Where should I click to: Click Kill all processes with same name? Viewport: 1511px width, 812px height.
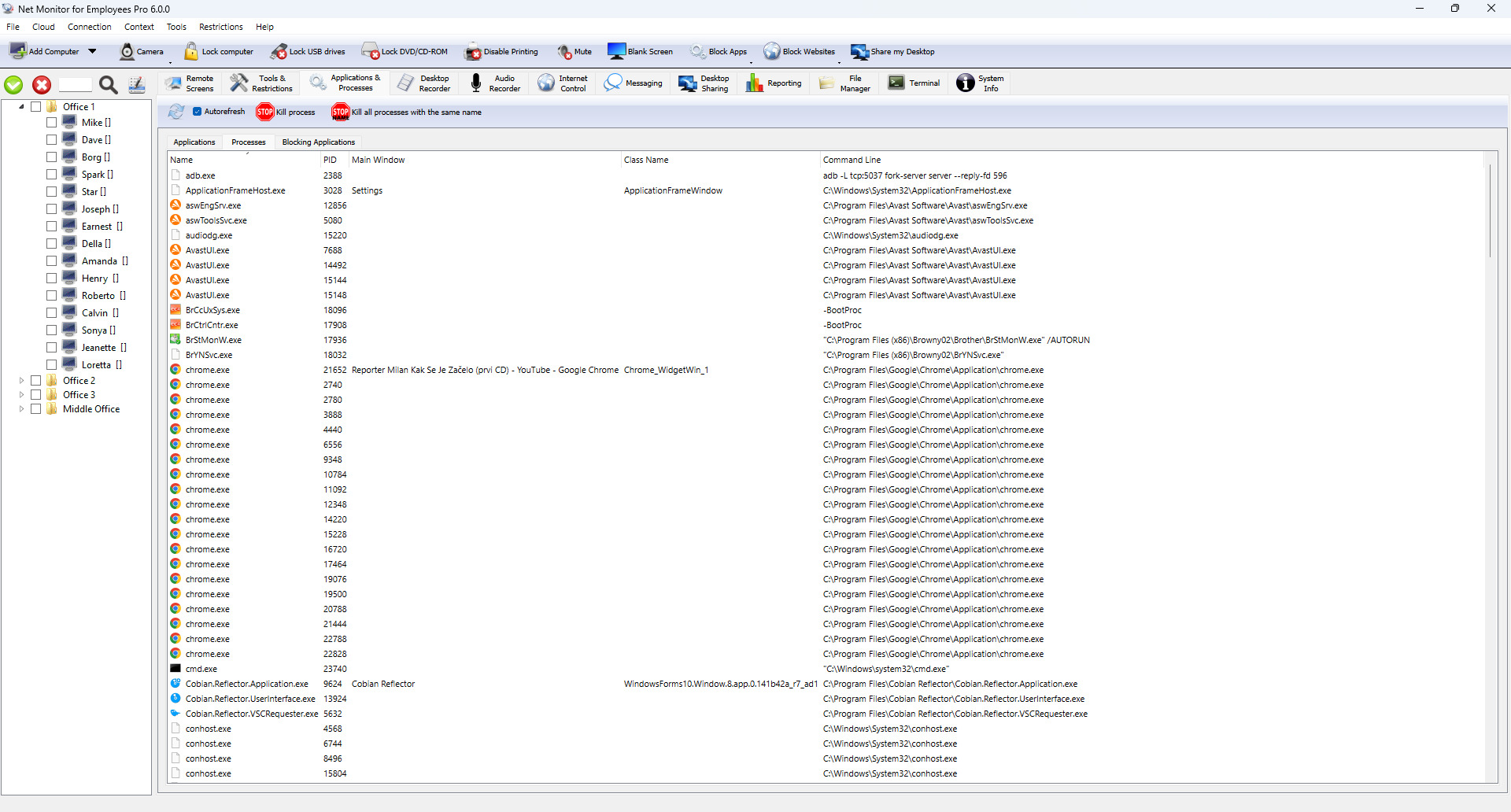pyautogui.click(x=340, y=113)
